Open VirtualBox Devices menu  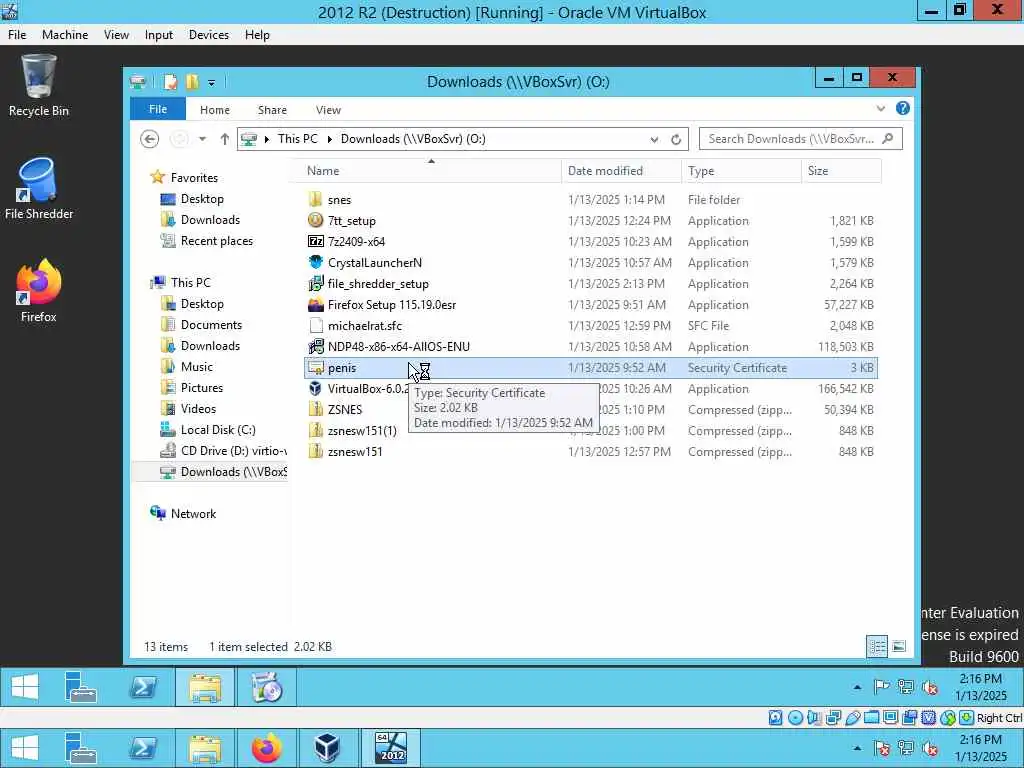coord(209,35)
